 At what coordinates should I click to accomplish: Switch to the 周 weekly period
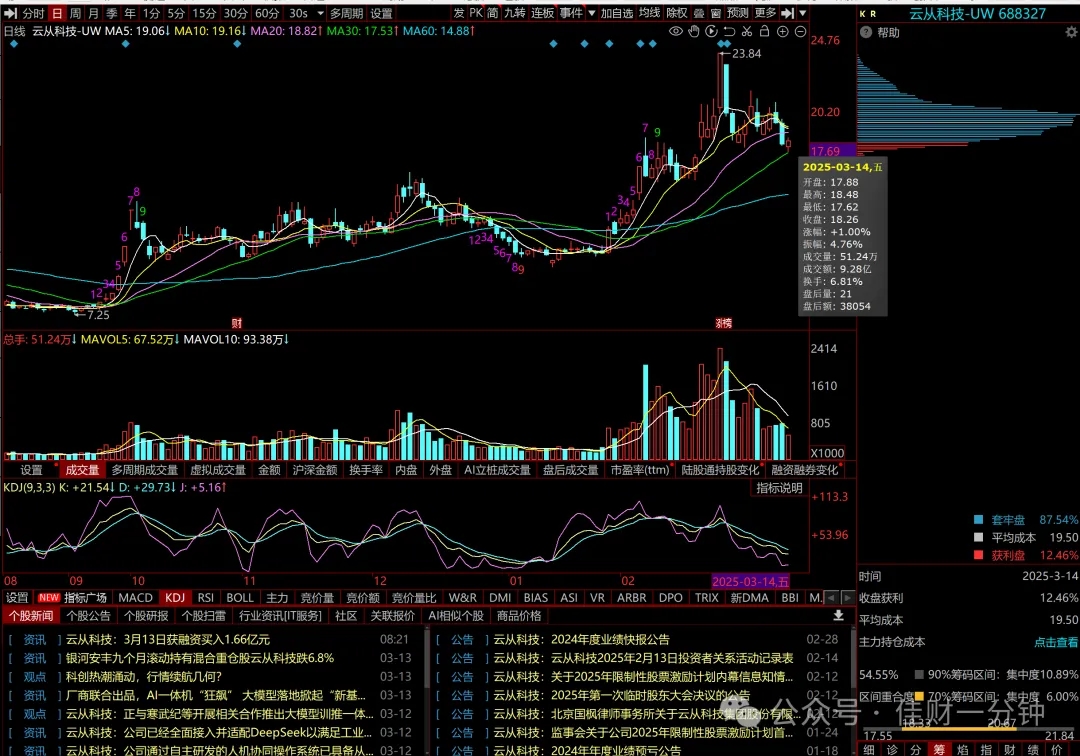coord(75,13)
